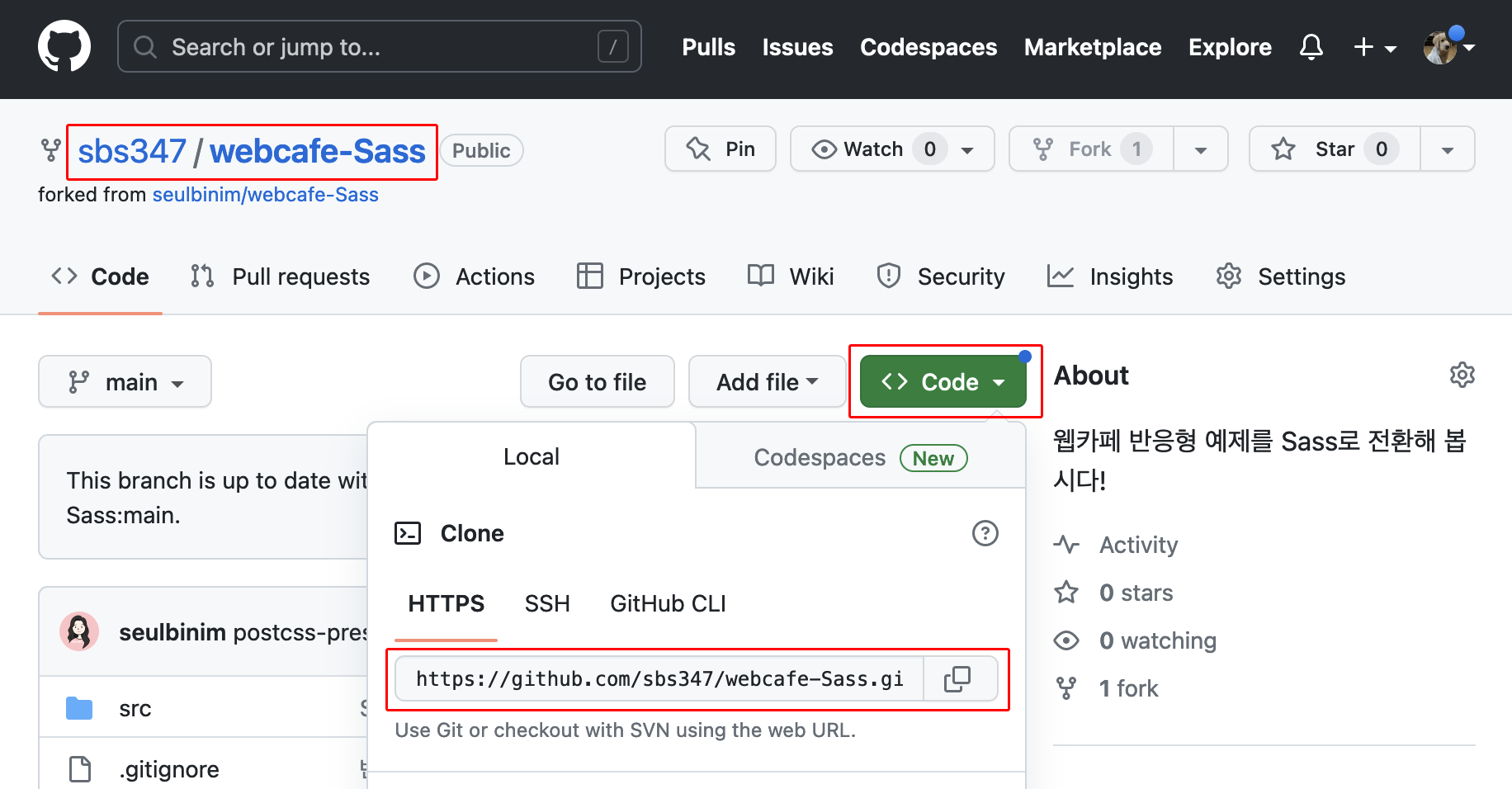Open seulbinim commit author link
This screenshot has height=789, width=1512.
tap(172, 632)
